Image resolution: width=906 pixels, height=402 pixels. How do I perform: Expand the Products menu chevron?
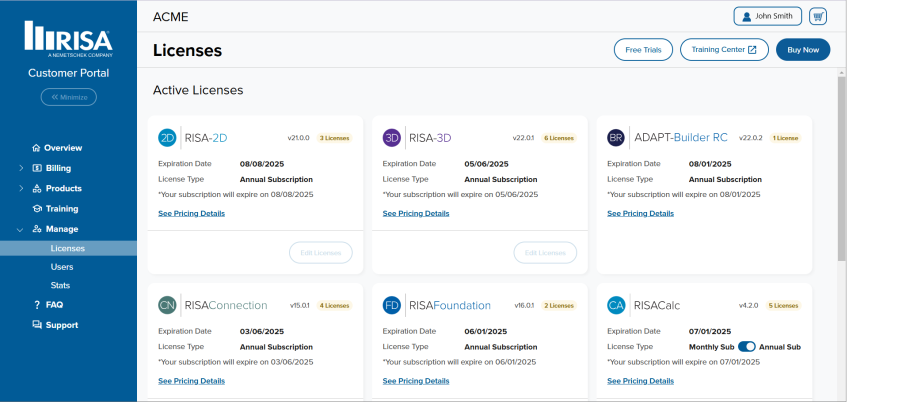click(x=21, y=188)
